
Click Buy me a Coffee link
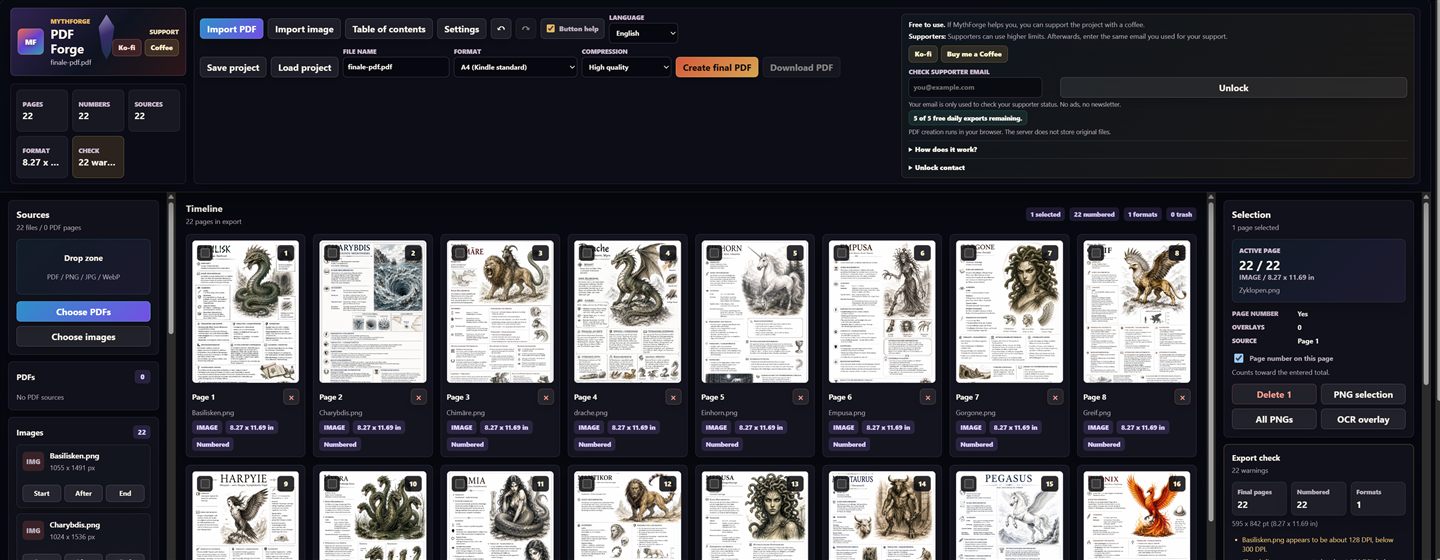coord(975,54)
